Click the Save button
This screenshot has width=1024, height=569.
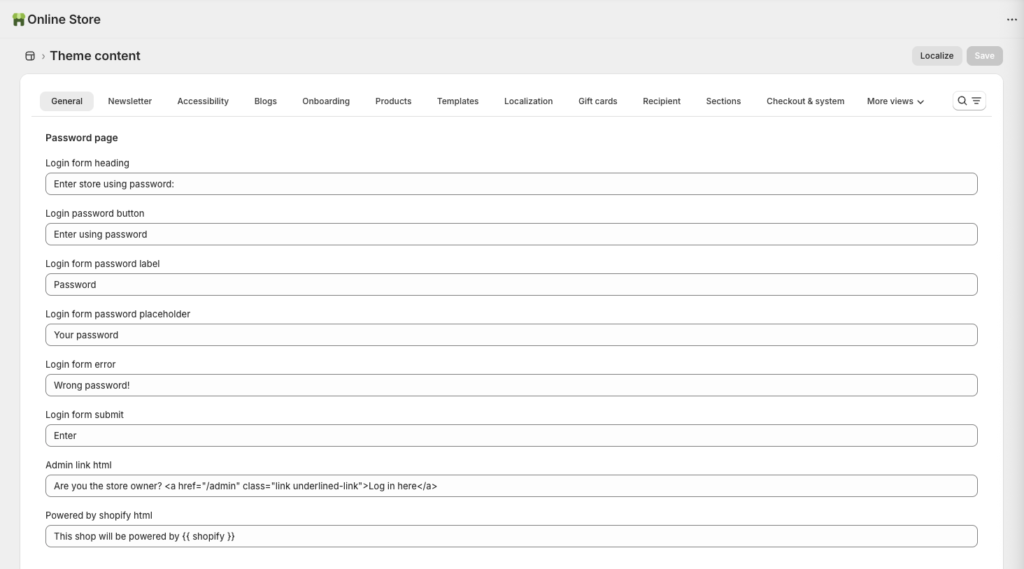point(984,56)
